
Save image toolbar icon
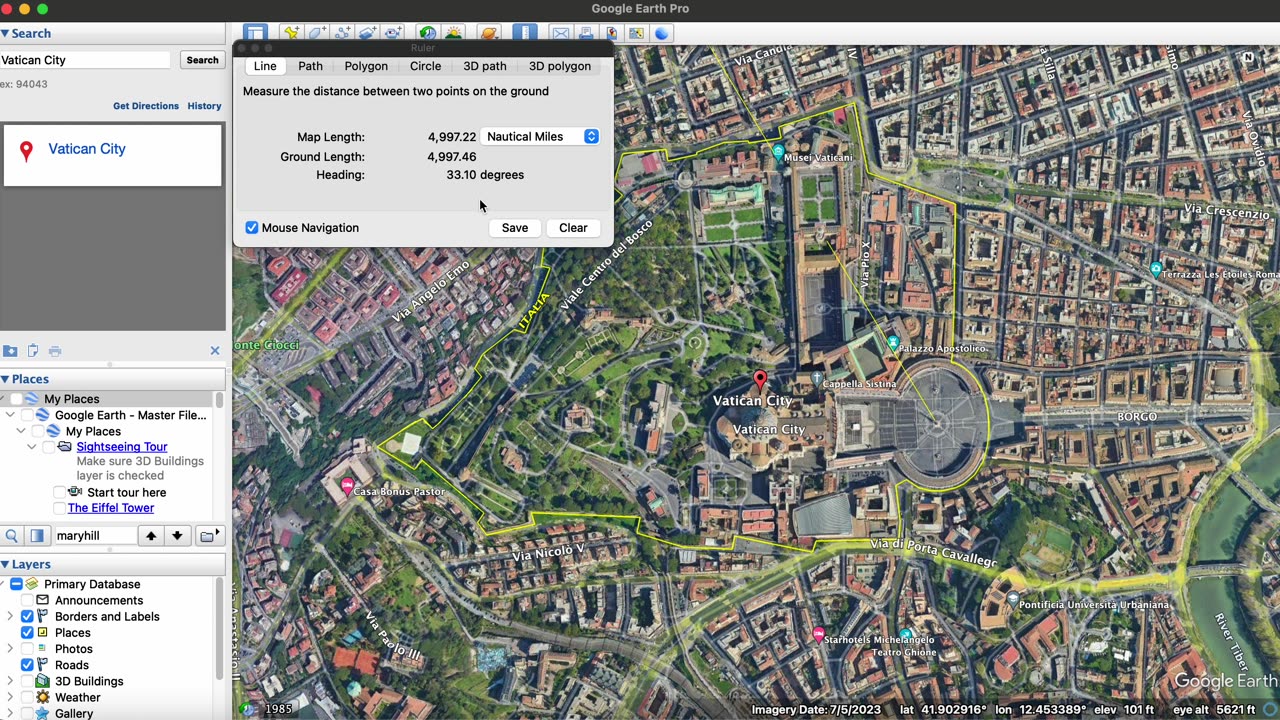[x=611, y=33]
